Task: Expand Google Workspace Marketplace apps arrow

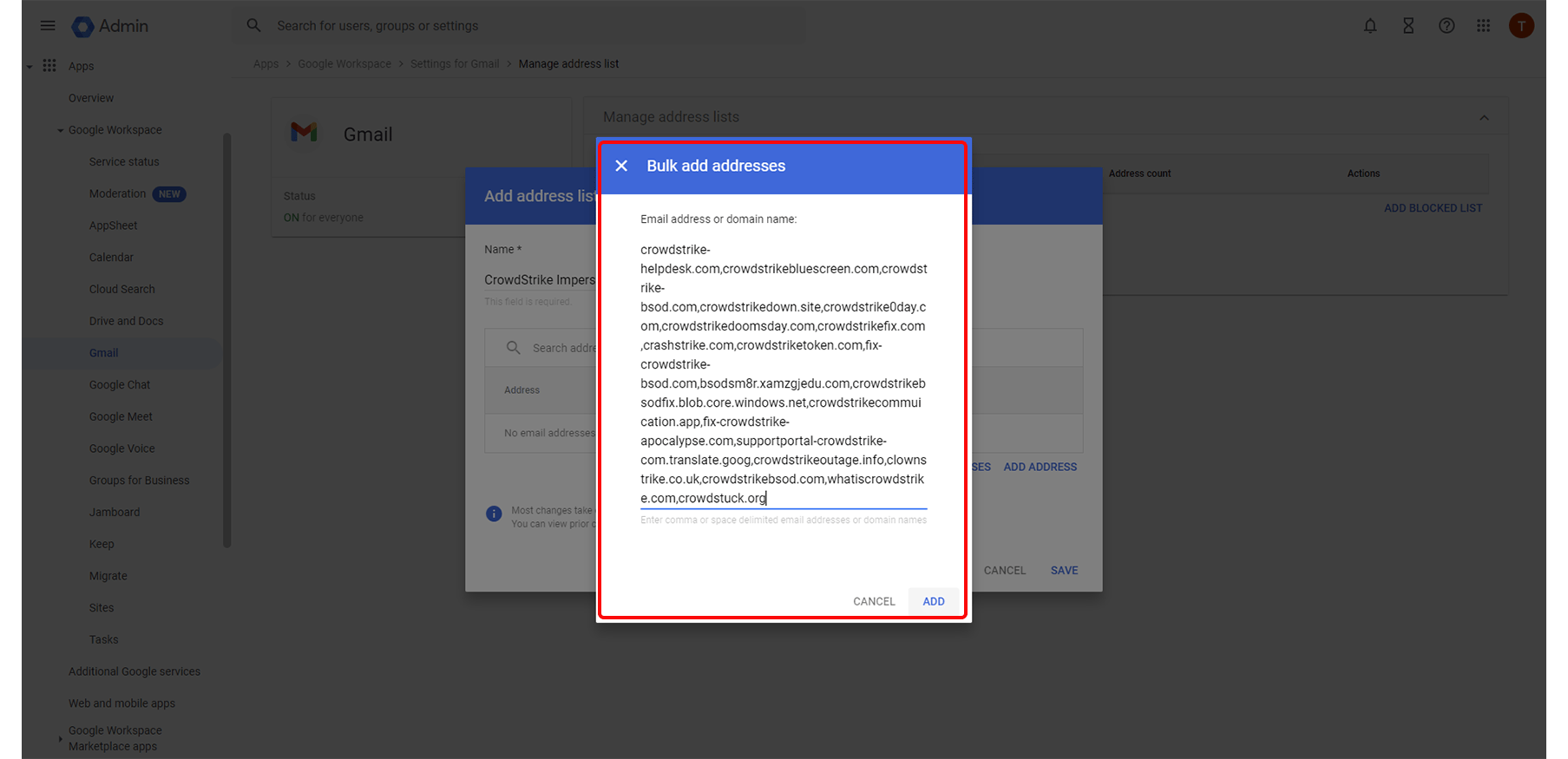Action: tap(60, 739)
